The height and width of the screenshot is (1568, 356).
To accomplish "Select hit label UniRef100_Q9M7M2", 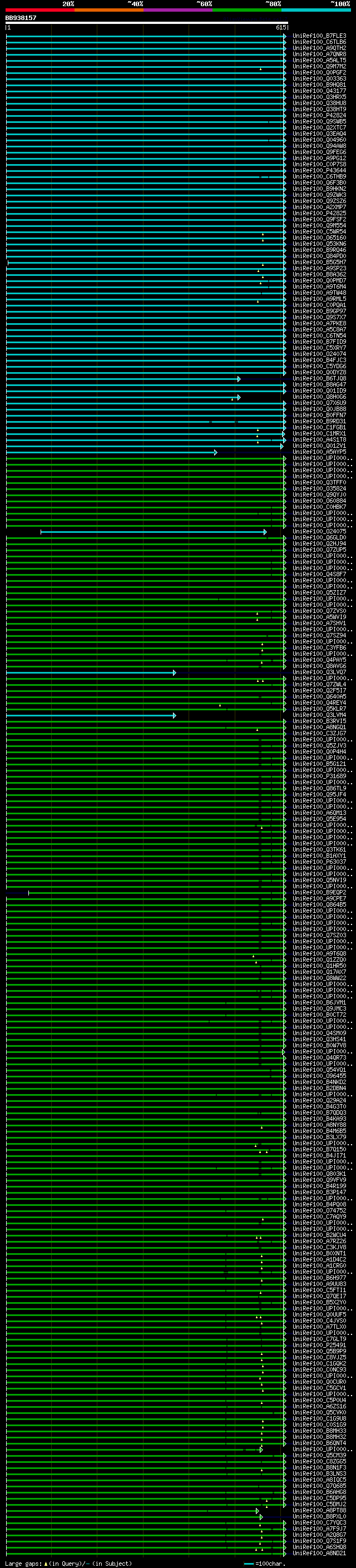I will (319, 66).
